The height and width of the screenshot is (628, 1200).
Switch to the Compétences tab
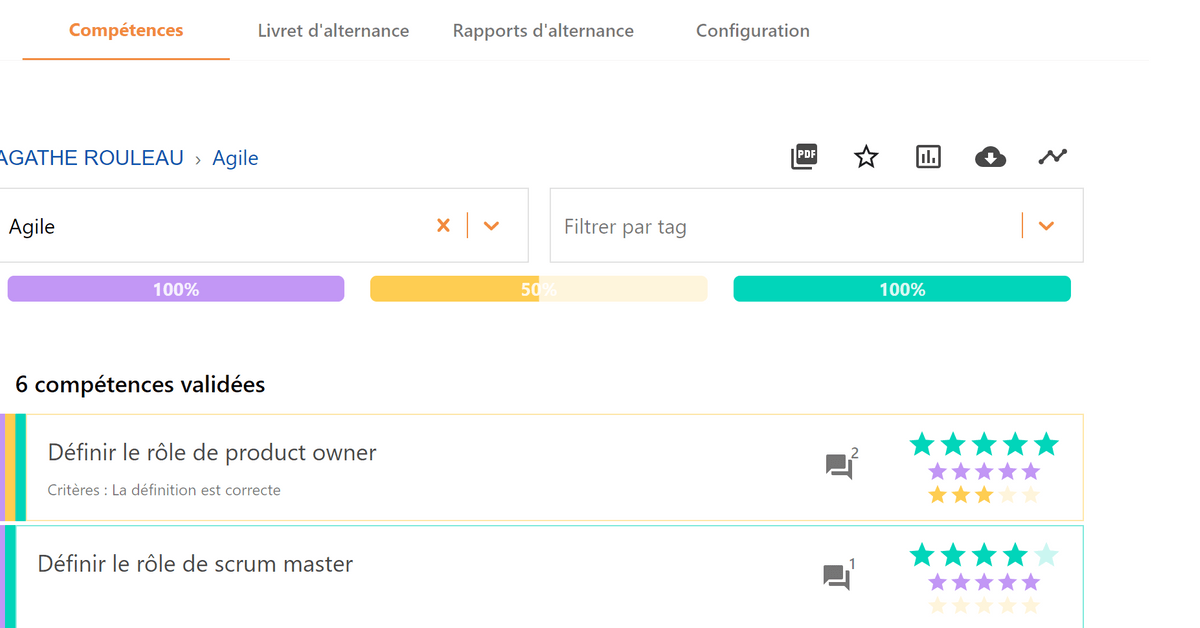pyautogui.click(x=126, y=30)
